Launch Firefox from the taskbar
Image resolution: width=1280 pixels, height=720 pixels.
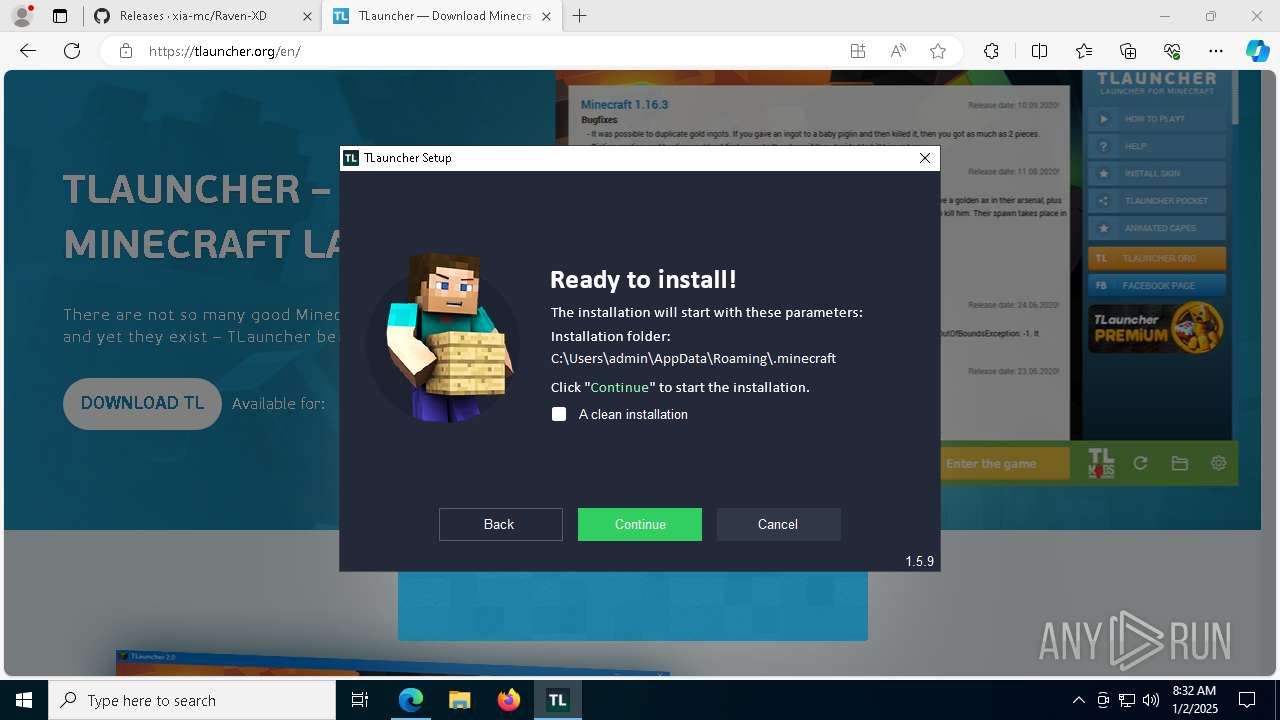tap(509, 700)
